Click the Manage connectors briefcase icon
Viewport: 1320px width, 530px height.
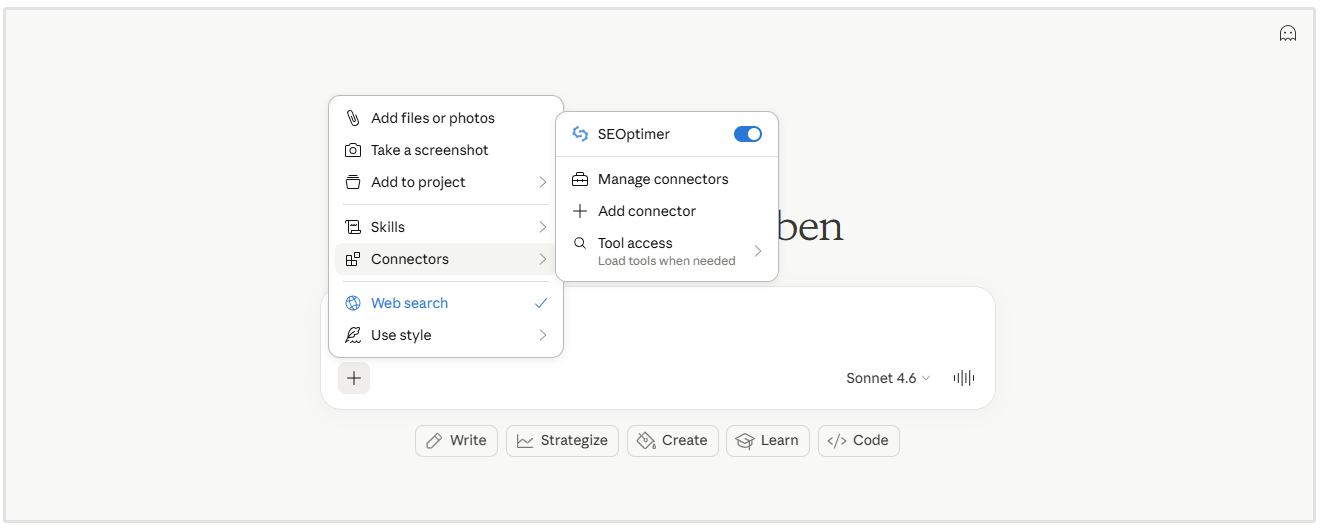[x=580, y=179]
